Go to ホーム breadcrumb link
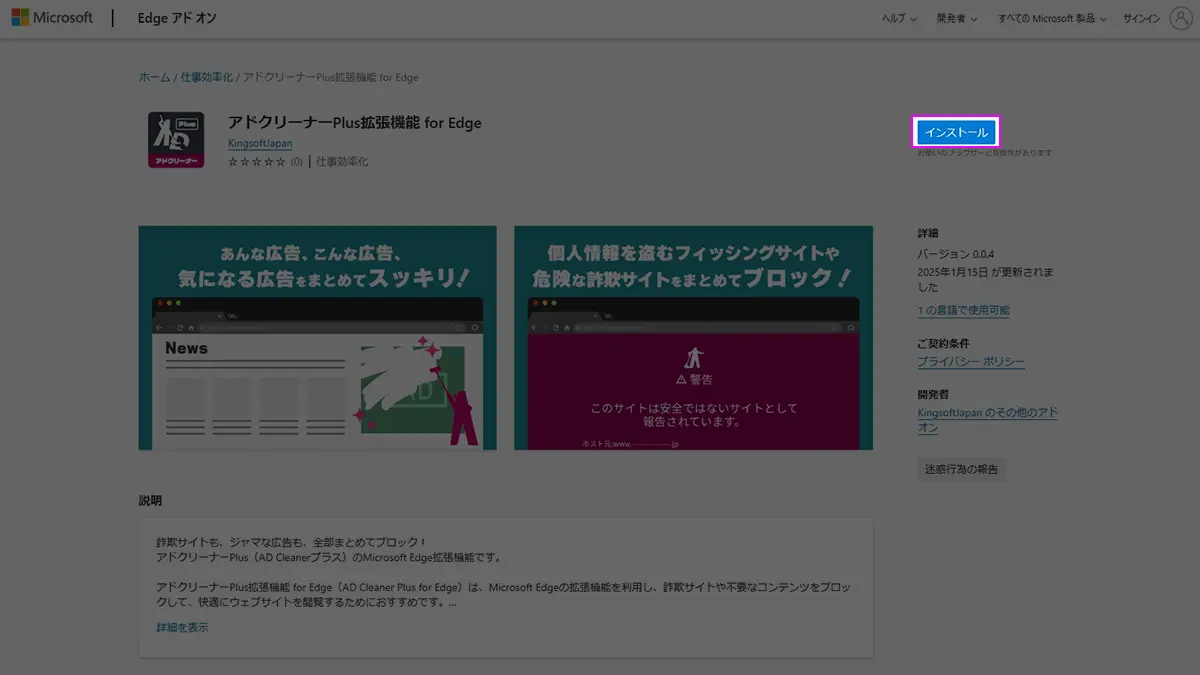The width and height of the screenshot is (1200, 675). (154, 77)
